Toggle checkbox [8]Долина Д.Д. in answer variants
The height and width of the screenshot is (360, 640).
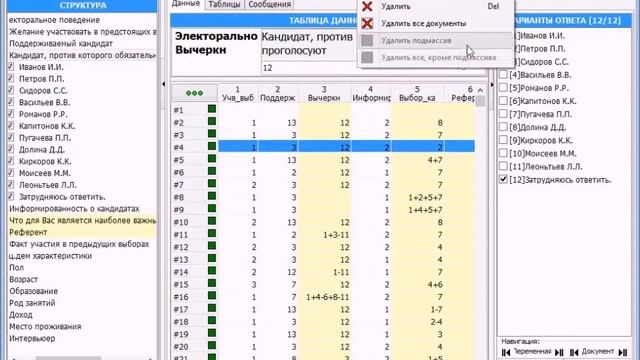(x=503, y=127)
